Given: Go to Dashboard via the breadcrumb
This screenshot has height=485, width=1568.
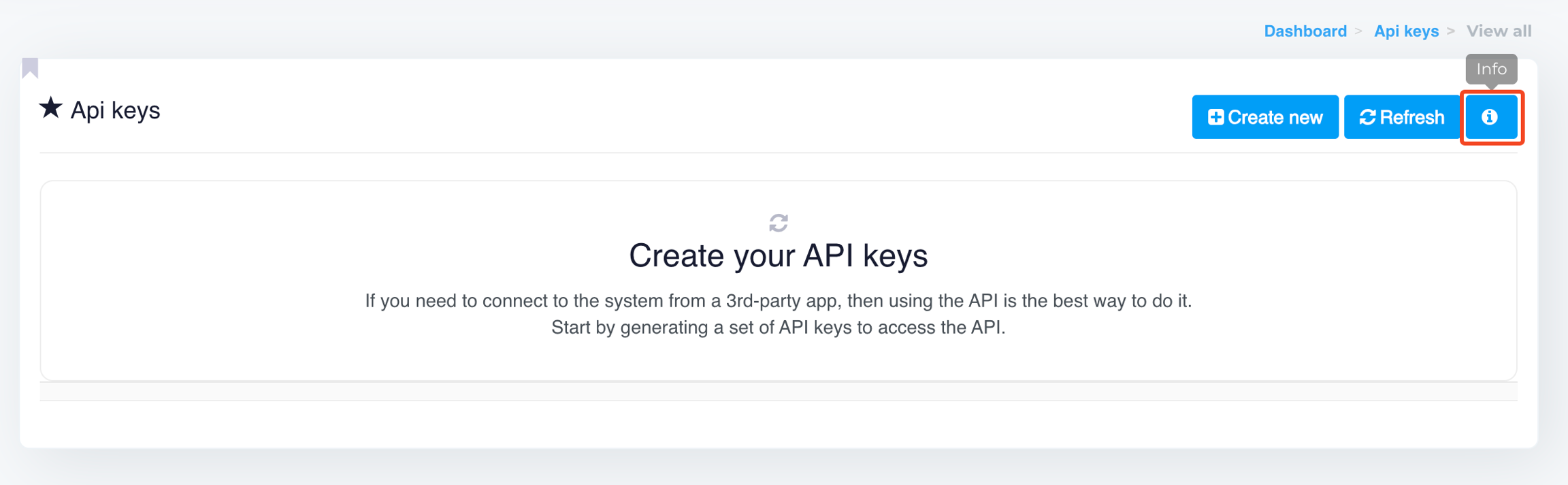Looking at the screenshot, I should click(1305, 31).
